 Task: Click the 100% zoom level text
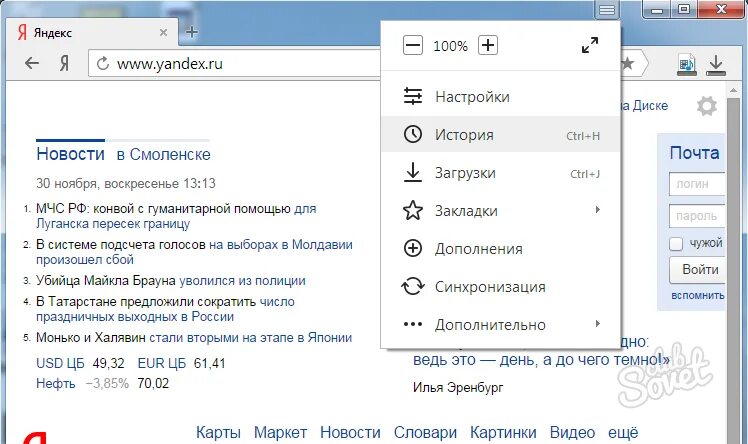tap(450, 46)
